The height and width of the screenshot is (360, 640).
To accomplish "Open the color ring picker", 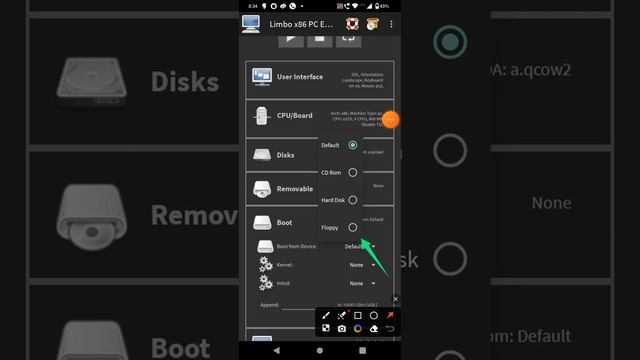I will 358,329.
